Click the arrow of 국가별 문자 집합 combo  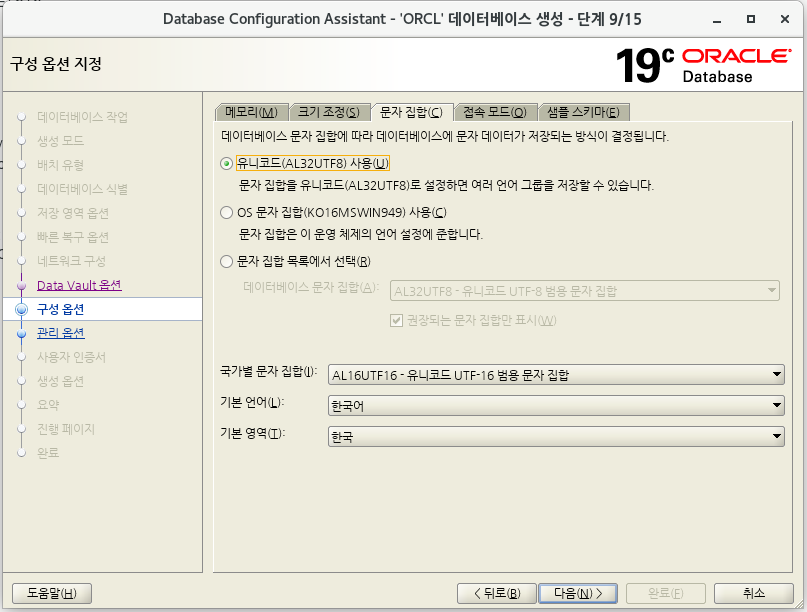tap(777, 375)
